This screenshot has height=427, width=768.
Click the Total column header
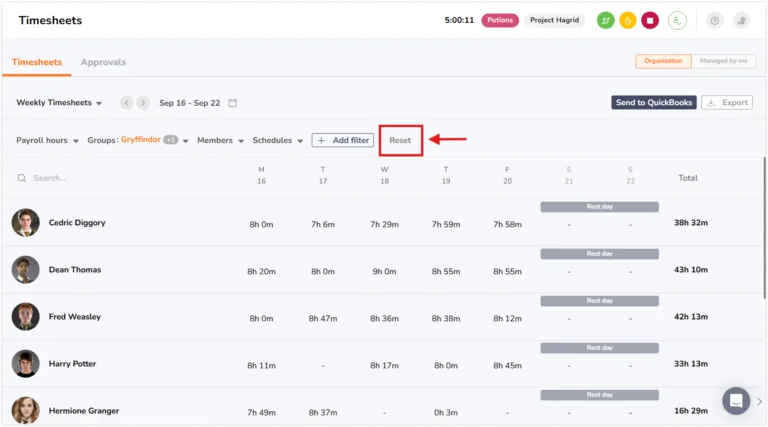click(688, 178)
